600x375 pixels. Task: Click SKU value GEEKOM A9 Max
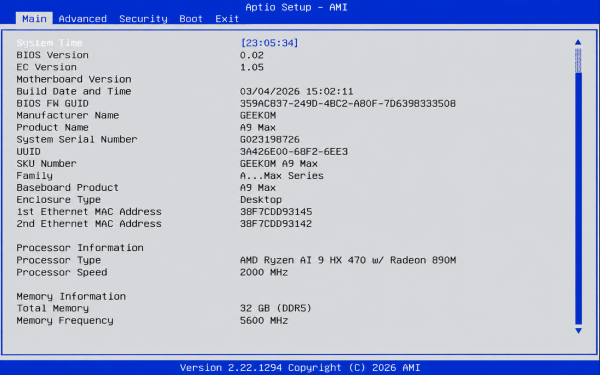click(279, 164)
